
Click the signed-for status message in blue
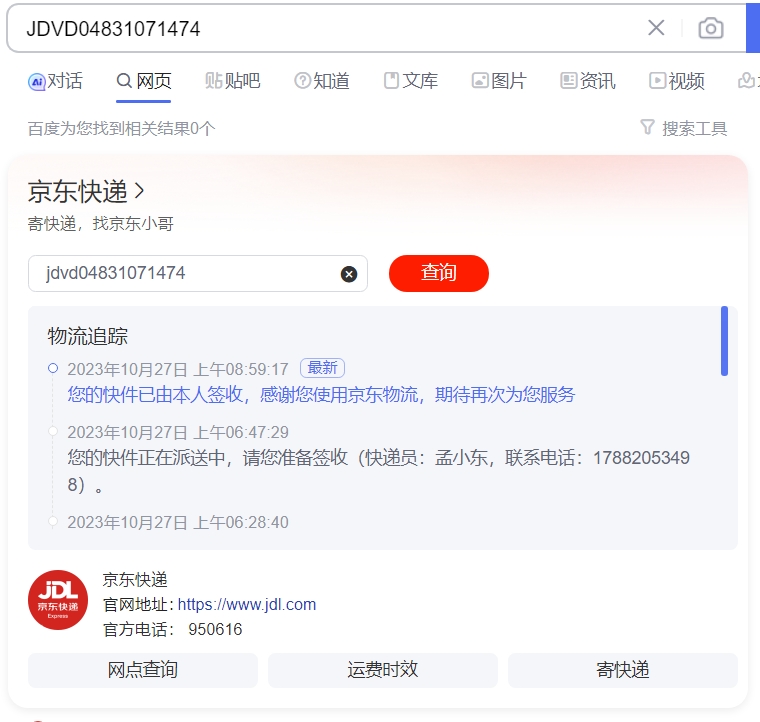pos(321,395)
